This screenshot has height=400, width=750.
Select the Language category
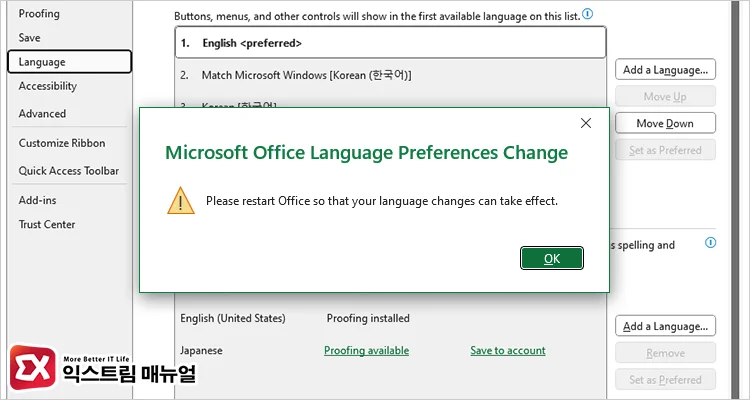coord(42,62)
